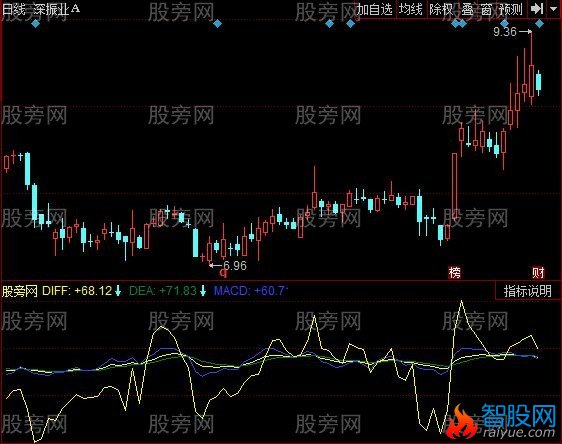Click the leftmost blue diamond info marker
This screenshot has height=444, width=562.
tap(35, 24)
